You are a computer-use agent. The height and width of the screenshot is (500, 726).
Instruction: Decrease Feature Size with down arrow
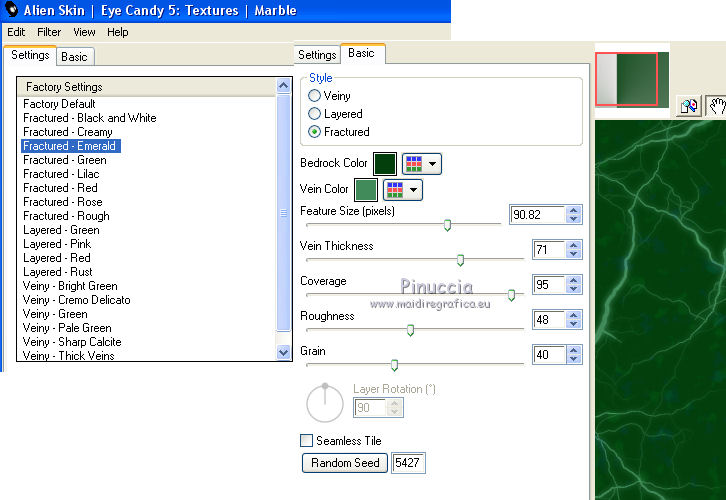click(x=574, y=219)
